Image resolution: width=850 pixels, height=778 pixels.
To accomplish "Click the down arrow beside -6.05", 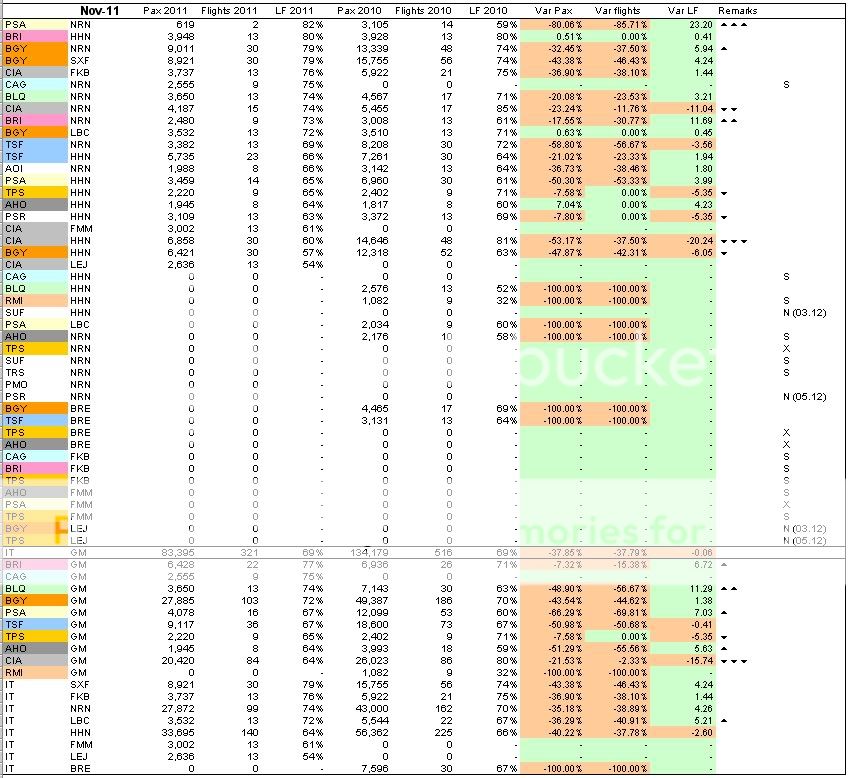I will [x=724, y=253].
